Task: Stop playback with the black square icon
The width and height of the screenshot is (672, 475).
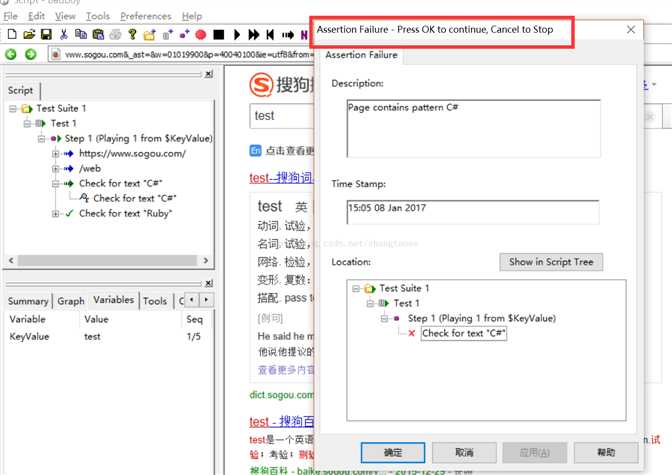Action: click(x=219, y=34)
